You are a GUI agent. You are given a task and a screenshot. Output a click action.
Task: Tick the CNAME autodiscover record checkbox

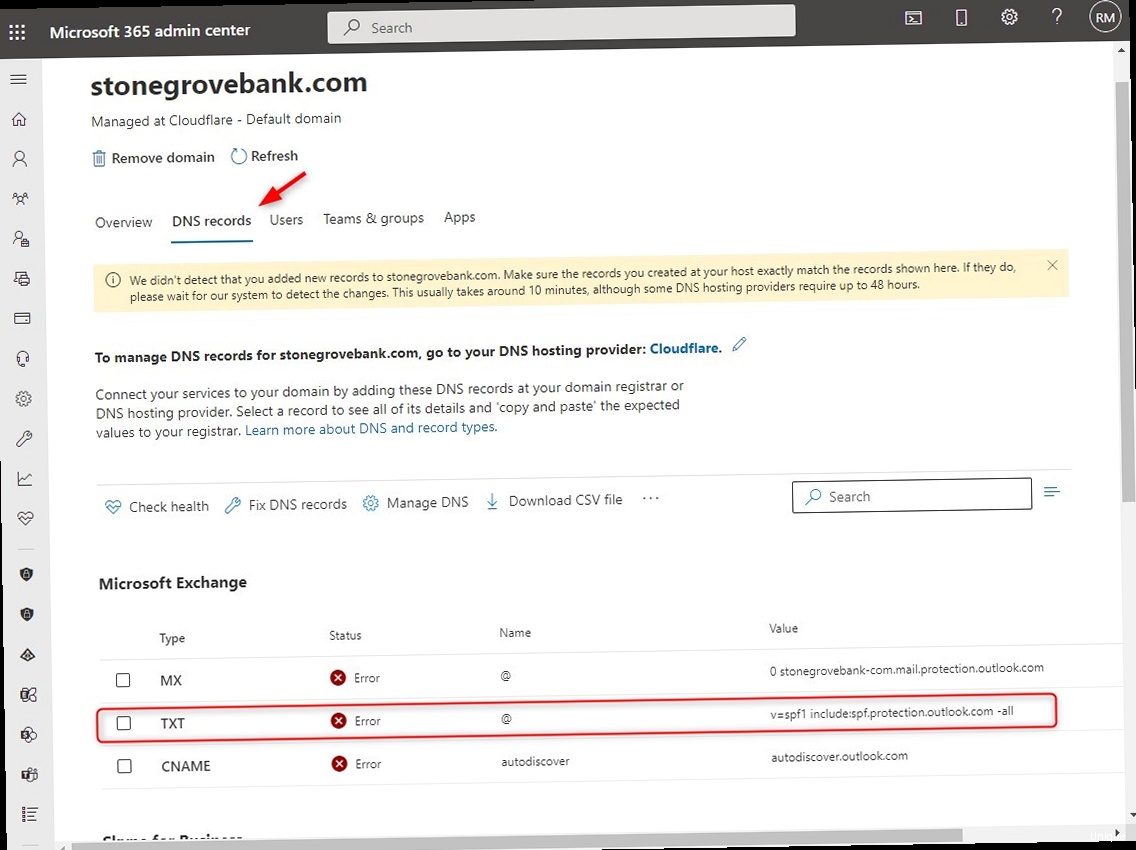[x=124, y=766]
